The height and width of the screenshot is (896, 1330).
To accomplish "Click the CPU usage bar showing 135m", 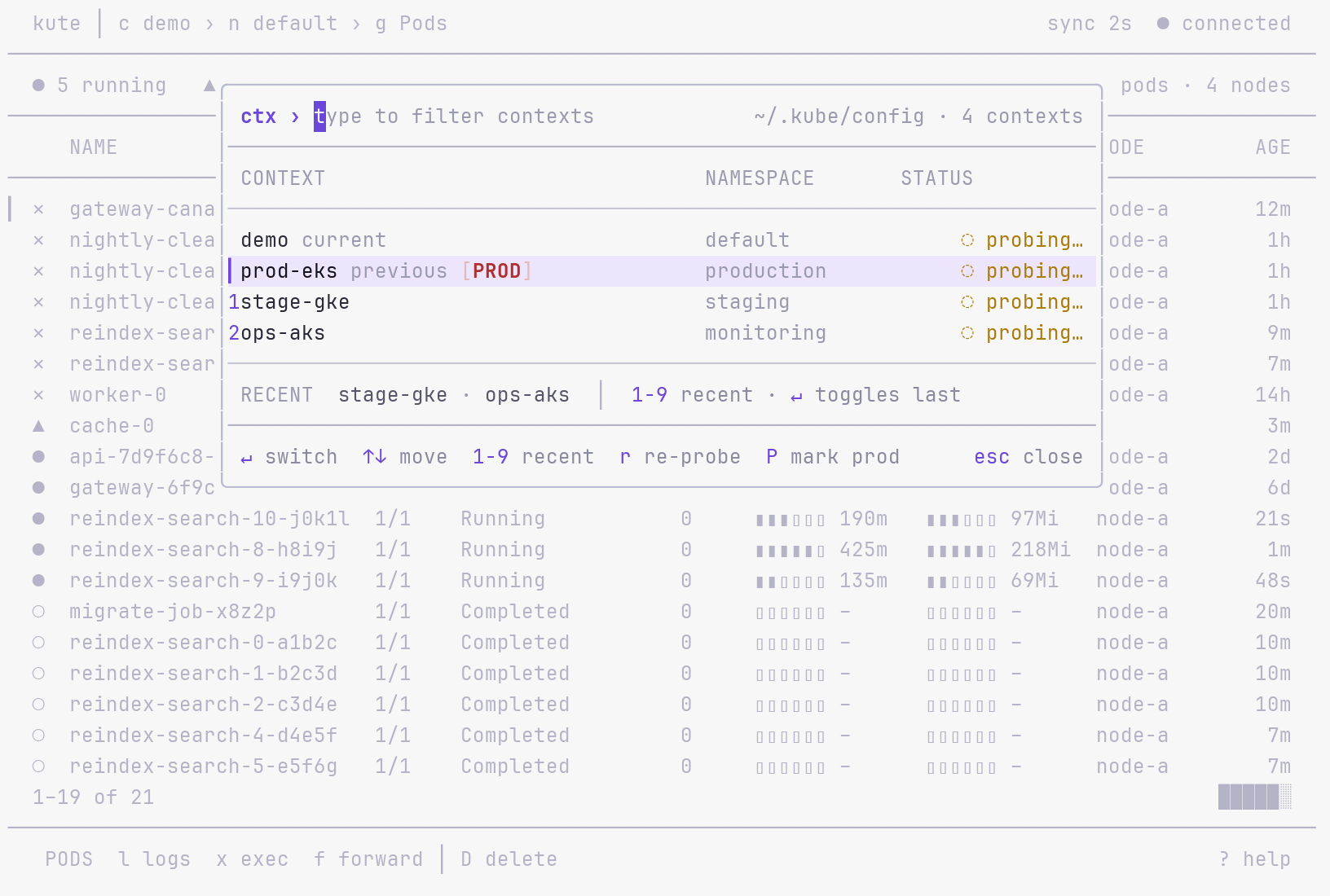I will (x=791, y=582).
